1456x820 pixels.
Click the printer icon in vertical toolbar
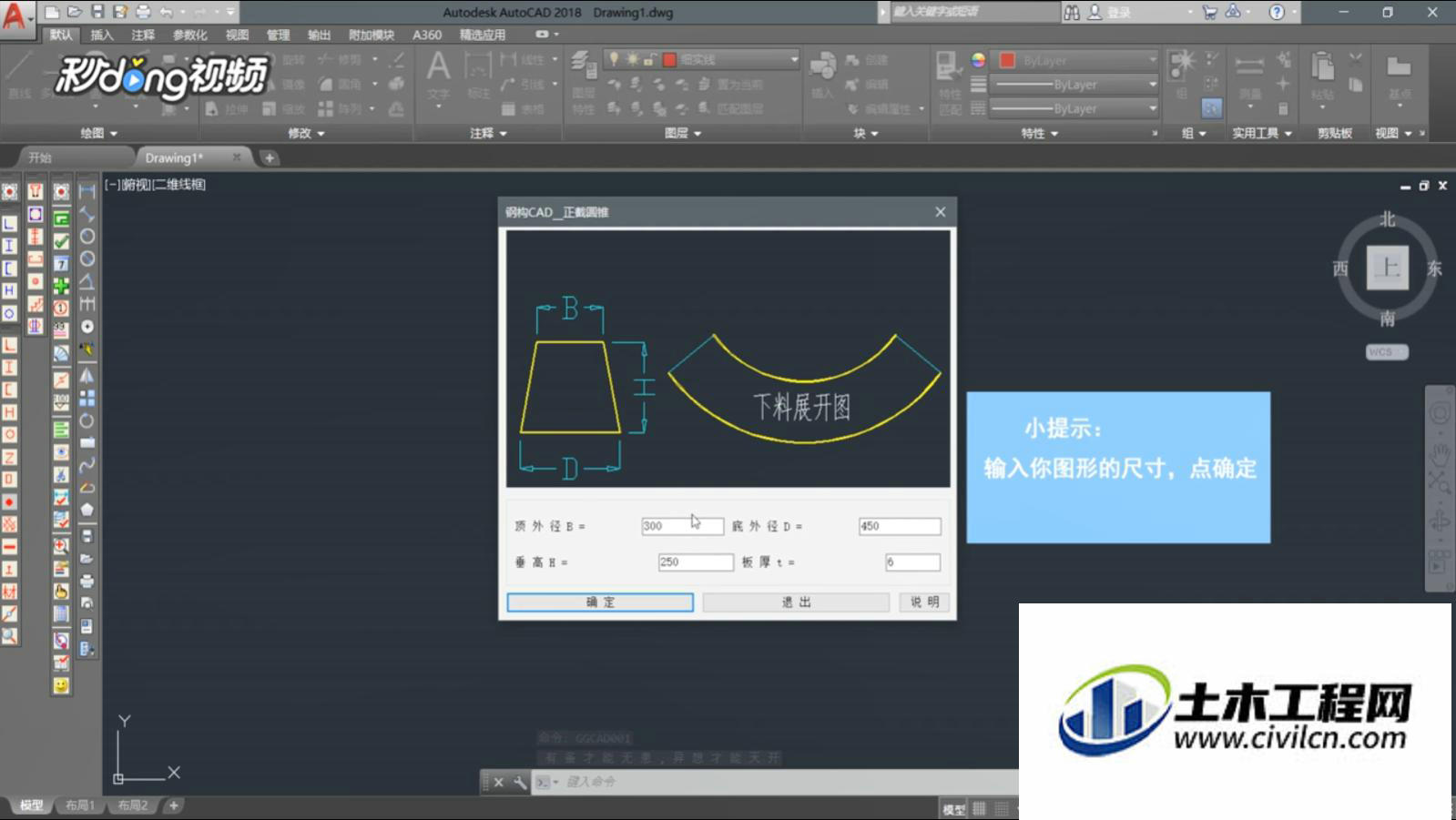click(x=87, y=581)
